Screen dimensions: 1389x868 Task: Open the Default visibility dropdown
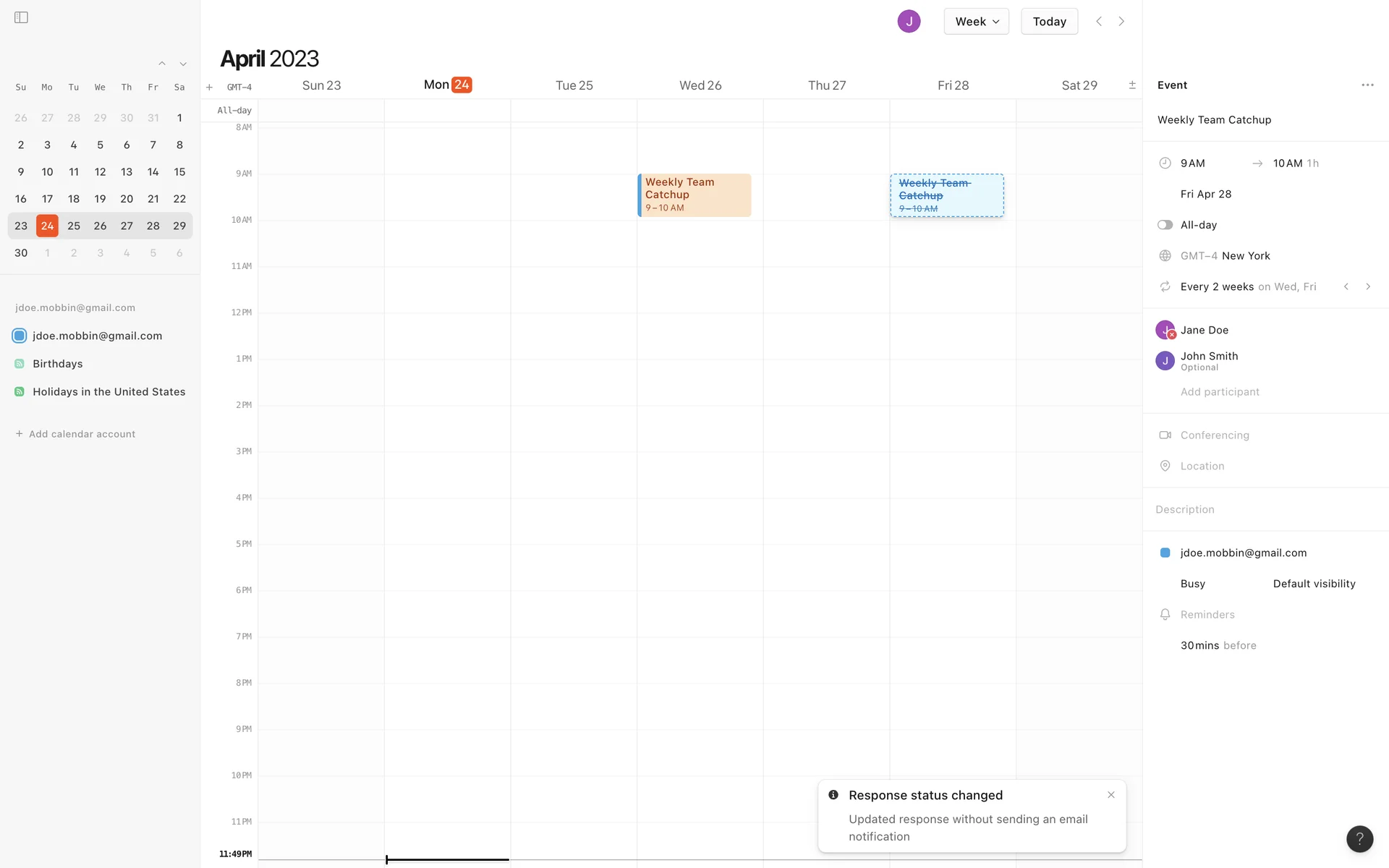[1314, 584]
